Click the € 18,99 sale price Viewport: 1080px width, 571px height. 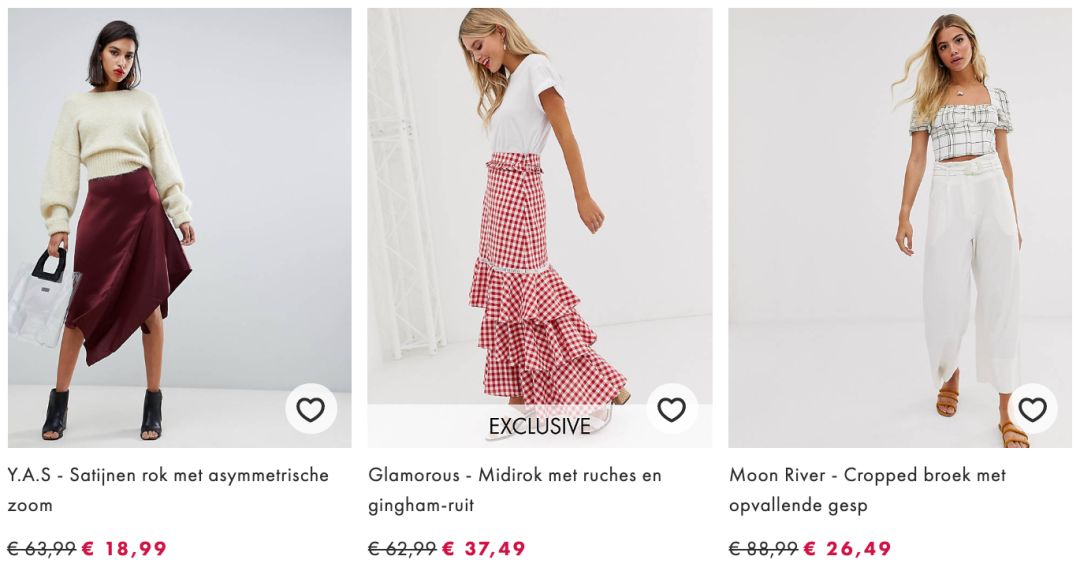point(124,549)
